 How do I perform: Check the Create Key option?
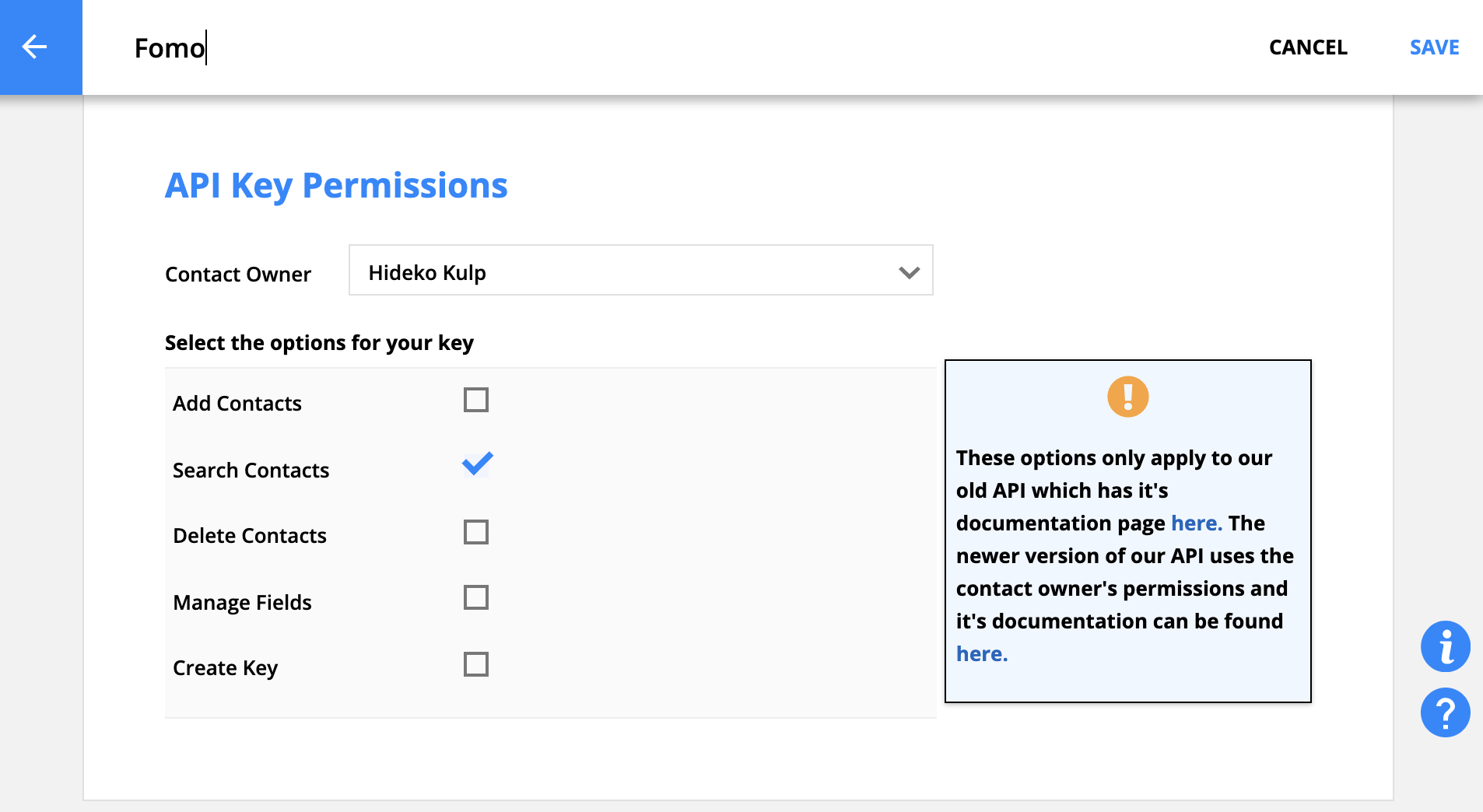[x=476, y=664]
